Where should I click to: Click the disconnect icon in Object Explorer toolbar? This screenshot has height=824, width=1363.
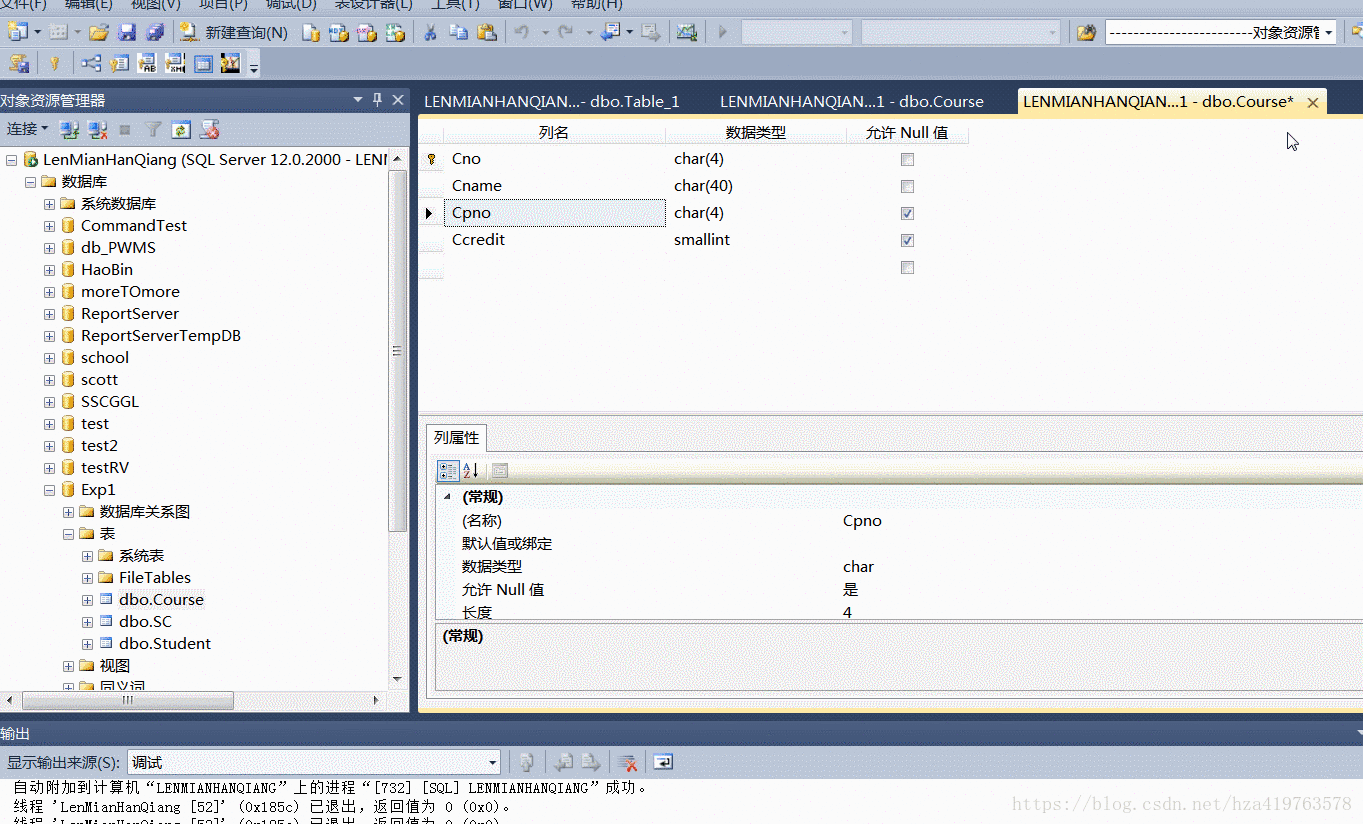(97, 129)
